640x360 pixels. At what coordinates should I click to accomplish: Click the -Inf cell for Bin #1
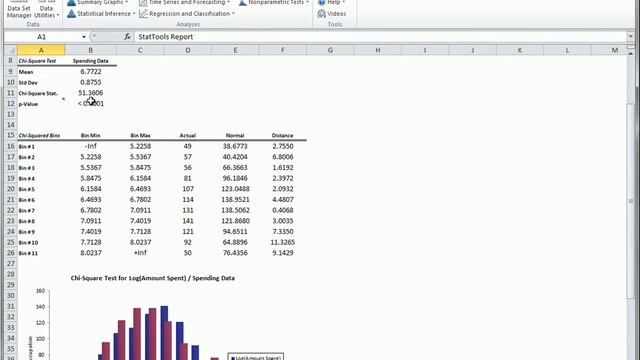pyautogui.click(x=91, y=146)
